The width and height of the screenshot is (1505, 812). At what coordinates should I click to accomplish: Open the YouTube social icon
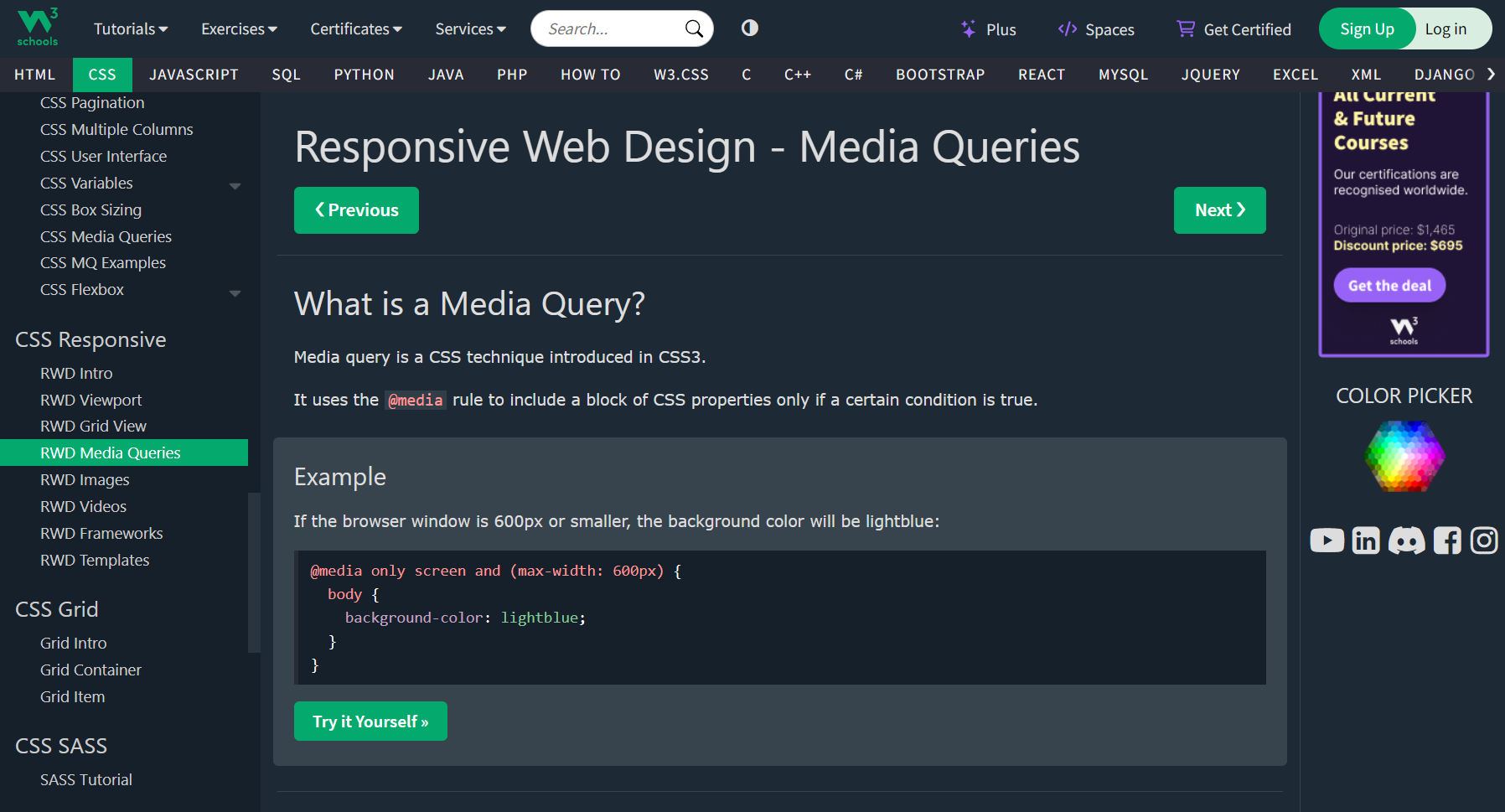[x=1327, y=540]
